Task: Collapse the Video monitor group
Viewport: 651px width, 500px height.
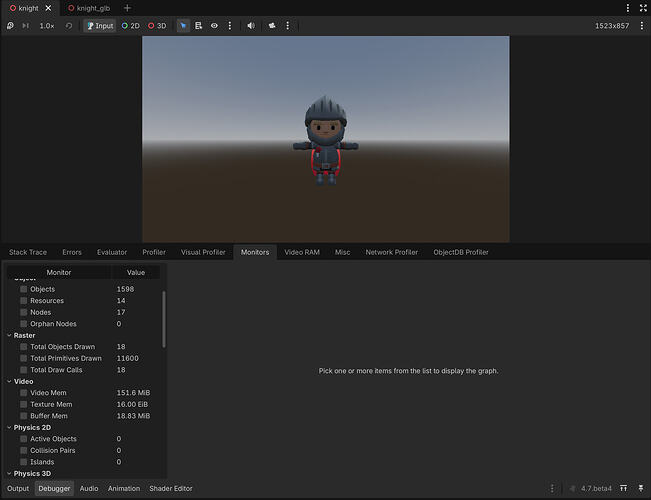Action: point(9,381)
